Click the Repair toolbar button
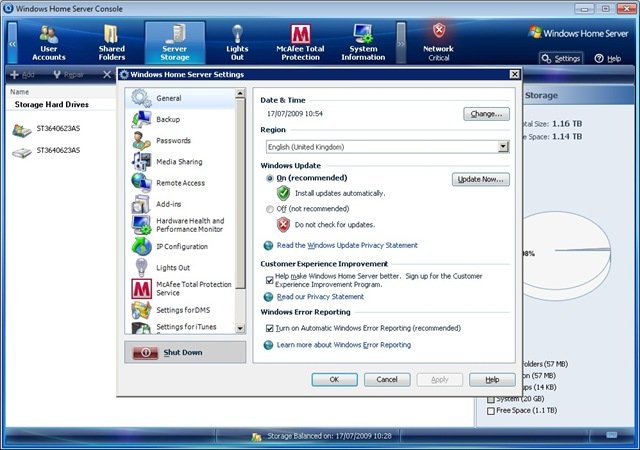640x450 pixels. 69,74
